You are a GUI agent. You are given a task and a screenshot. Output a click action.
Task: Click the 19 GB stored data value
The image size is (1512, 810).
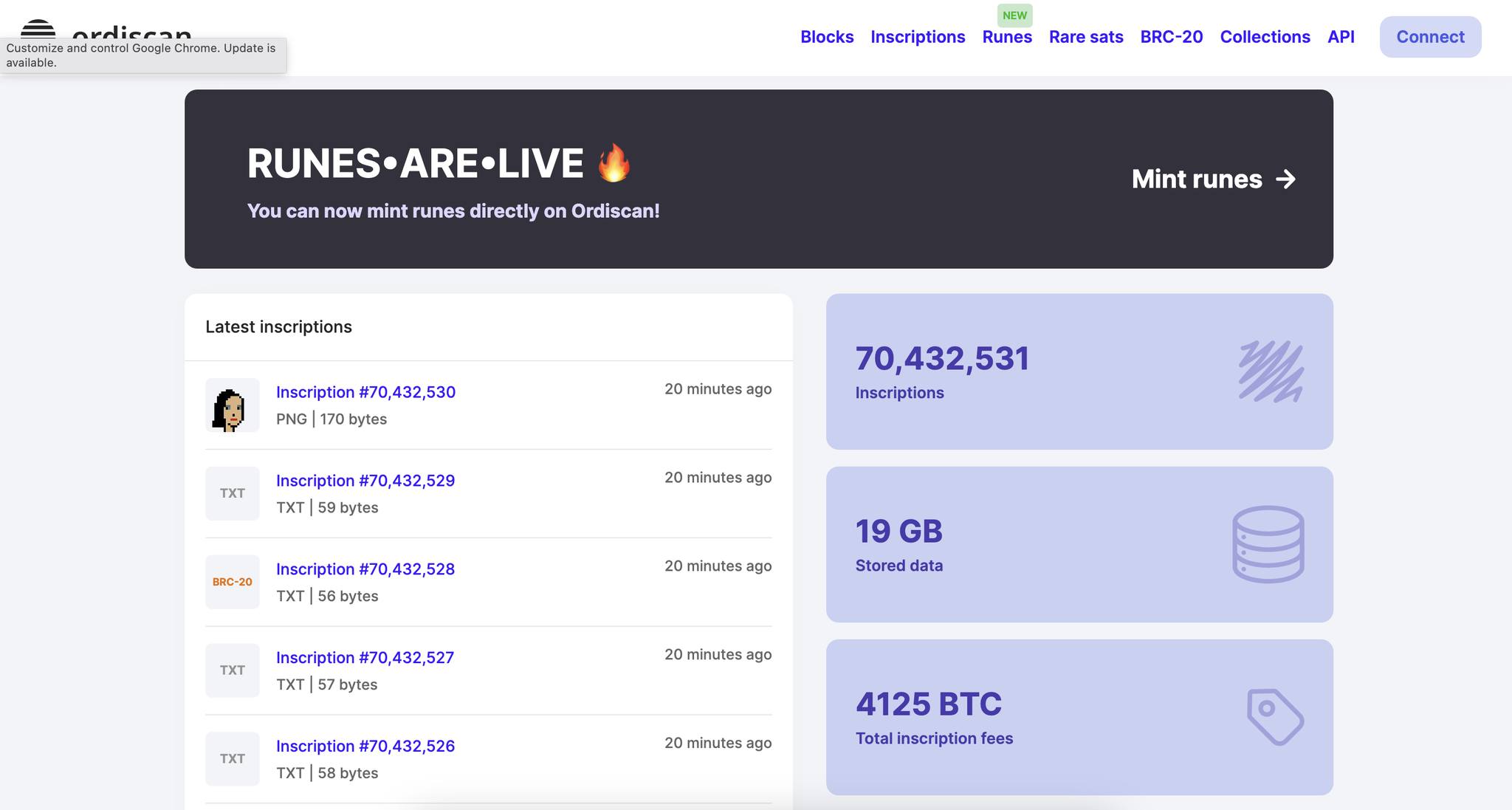898,532
